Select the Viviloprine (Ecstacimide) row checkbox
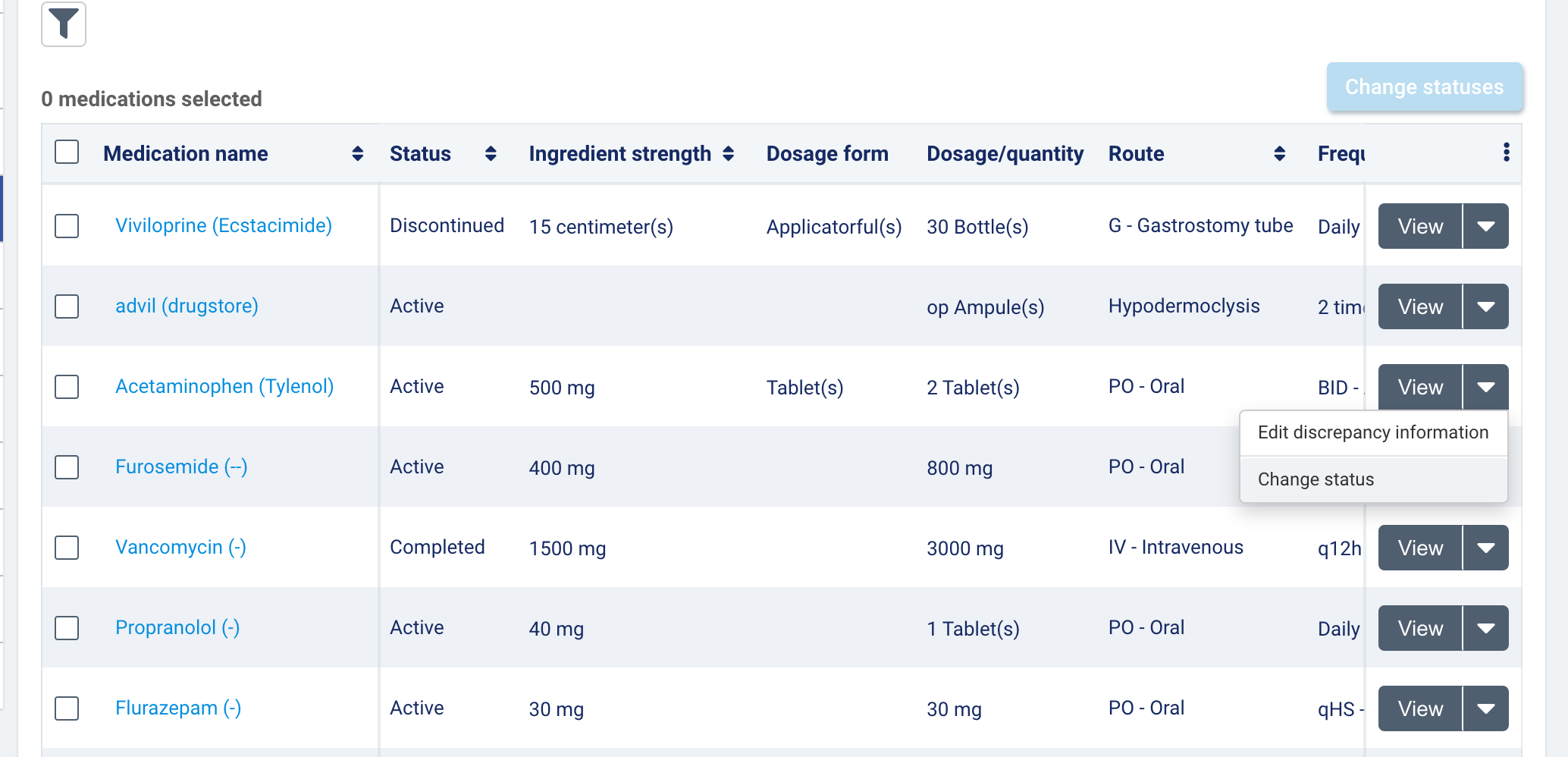 (x=67, y=226)
